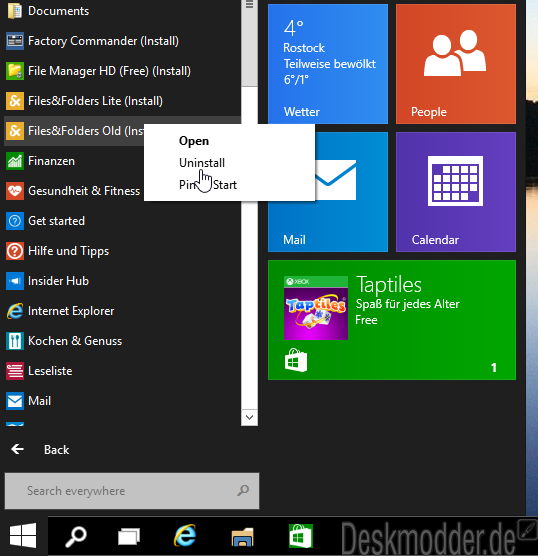Screen dimensions: 538x556
Task: Open the People tile
Action: pos(456,64)
